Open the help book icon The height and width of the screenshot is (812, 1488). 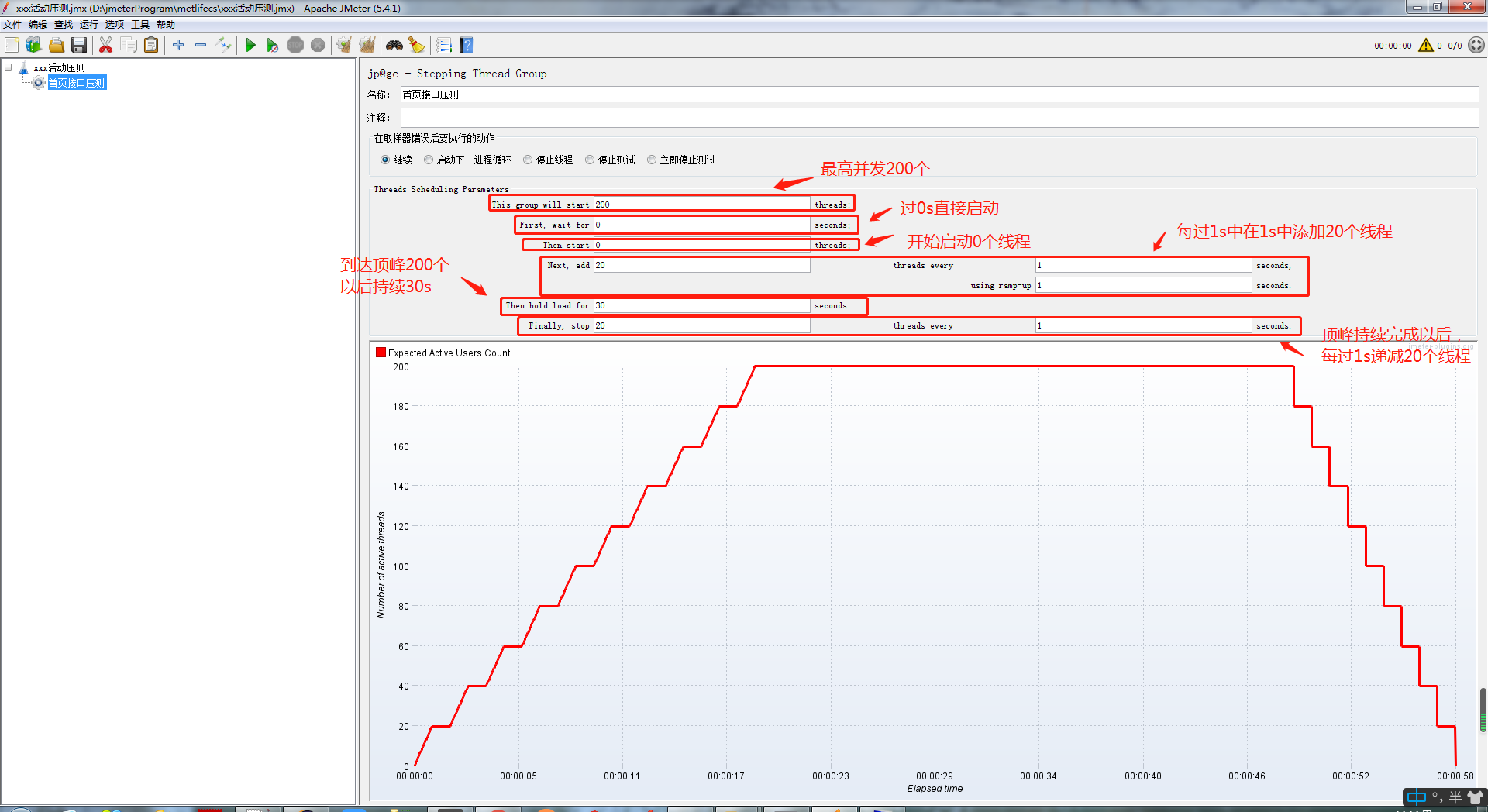click(x=466, y=45)
